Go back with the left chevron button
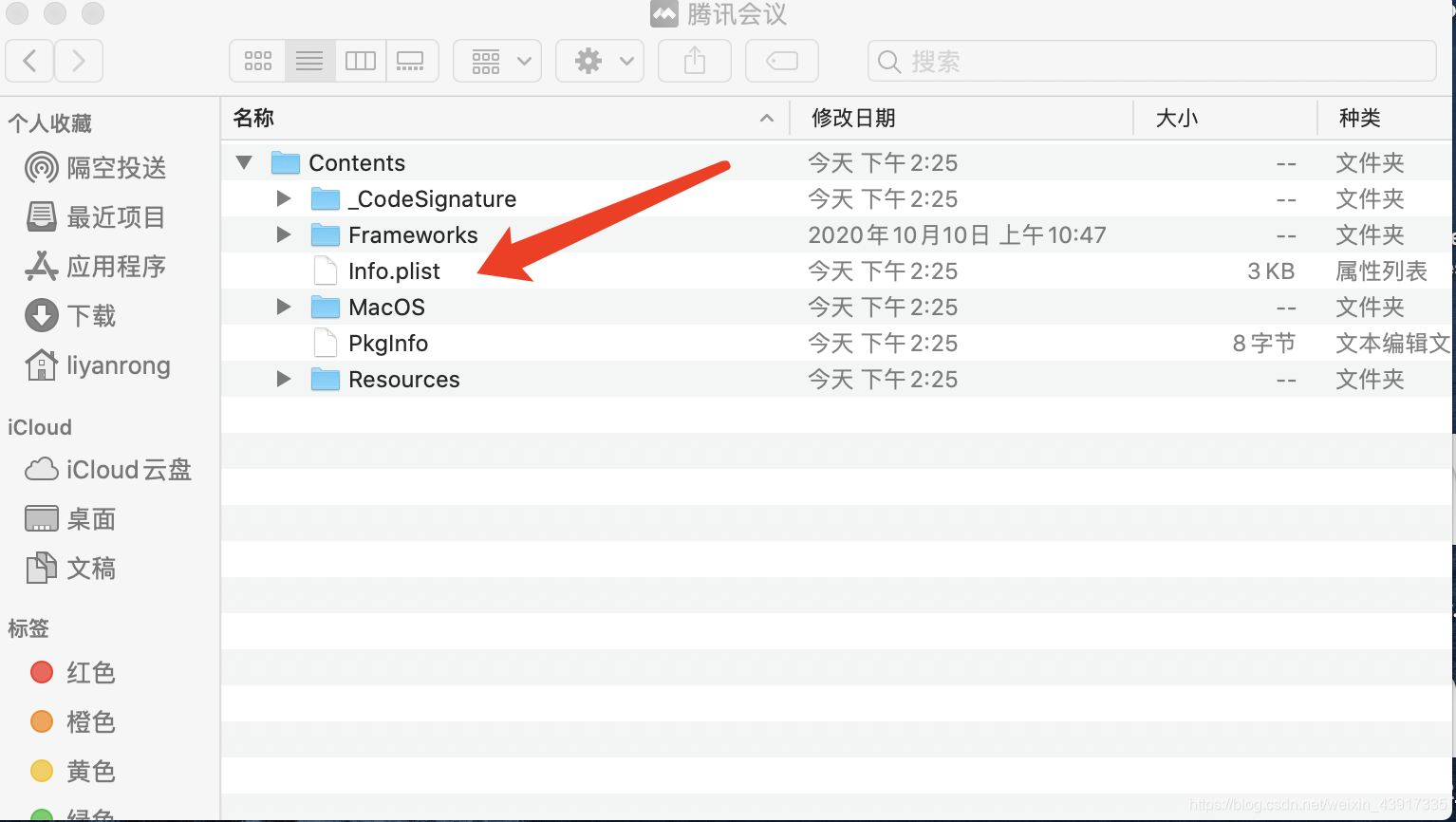Screen dimensions: 1456x822 29,62
